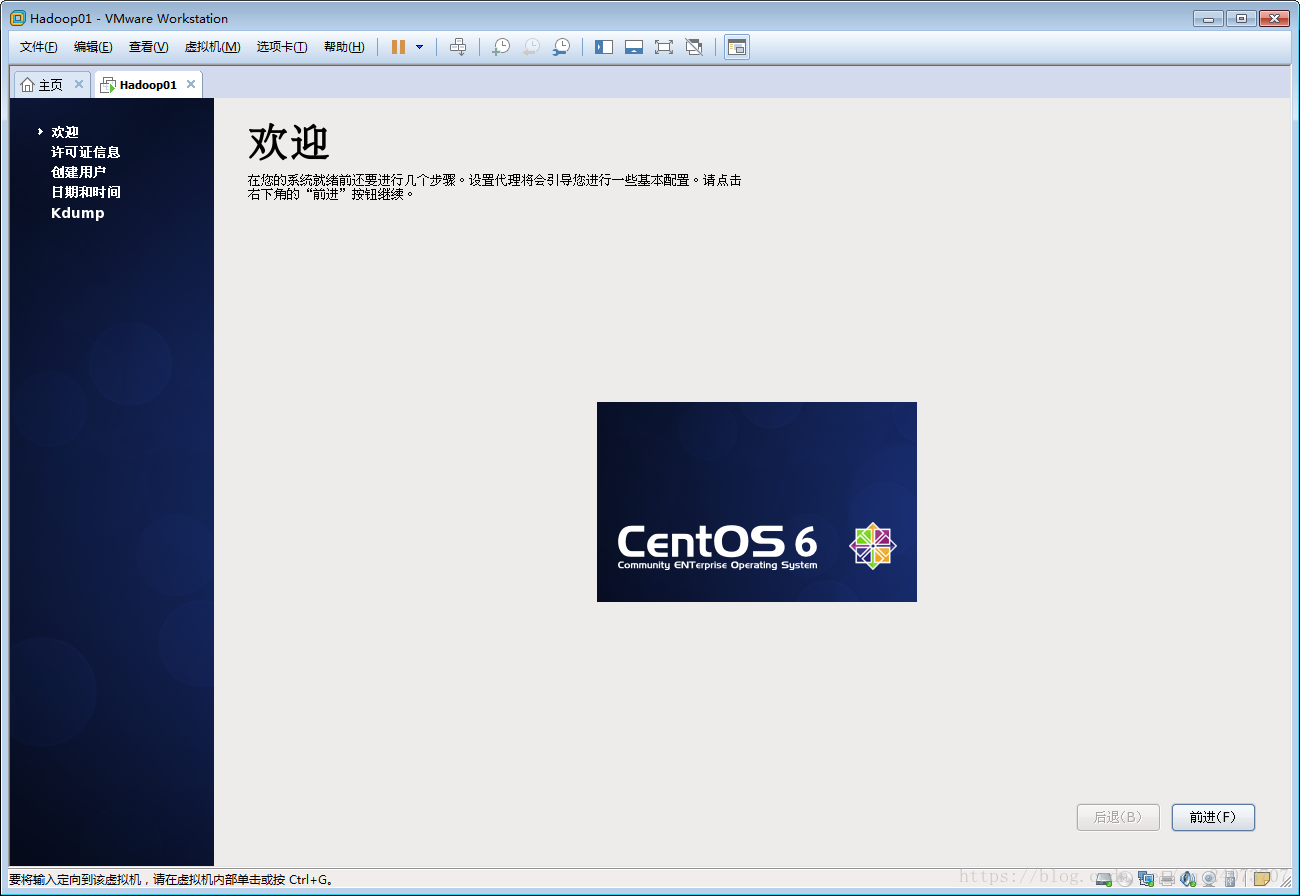Screen dimensions: 1300x896
Task: Click the CentOS 6 splash image
Action: [757, 502]
